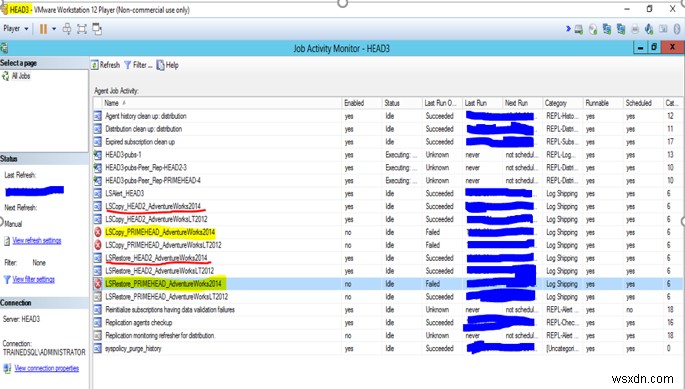Click executing-job icon of HEAD3-pubs-1
Image resolution: width=685 pixels, height=389 pixels.
coord(98,155)
